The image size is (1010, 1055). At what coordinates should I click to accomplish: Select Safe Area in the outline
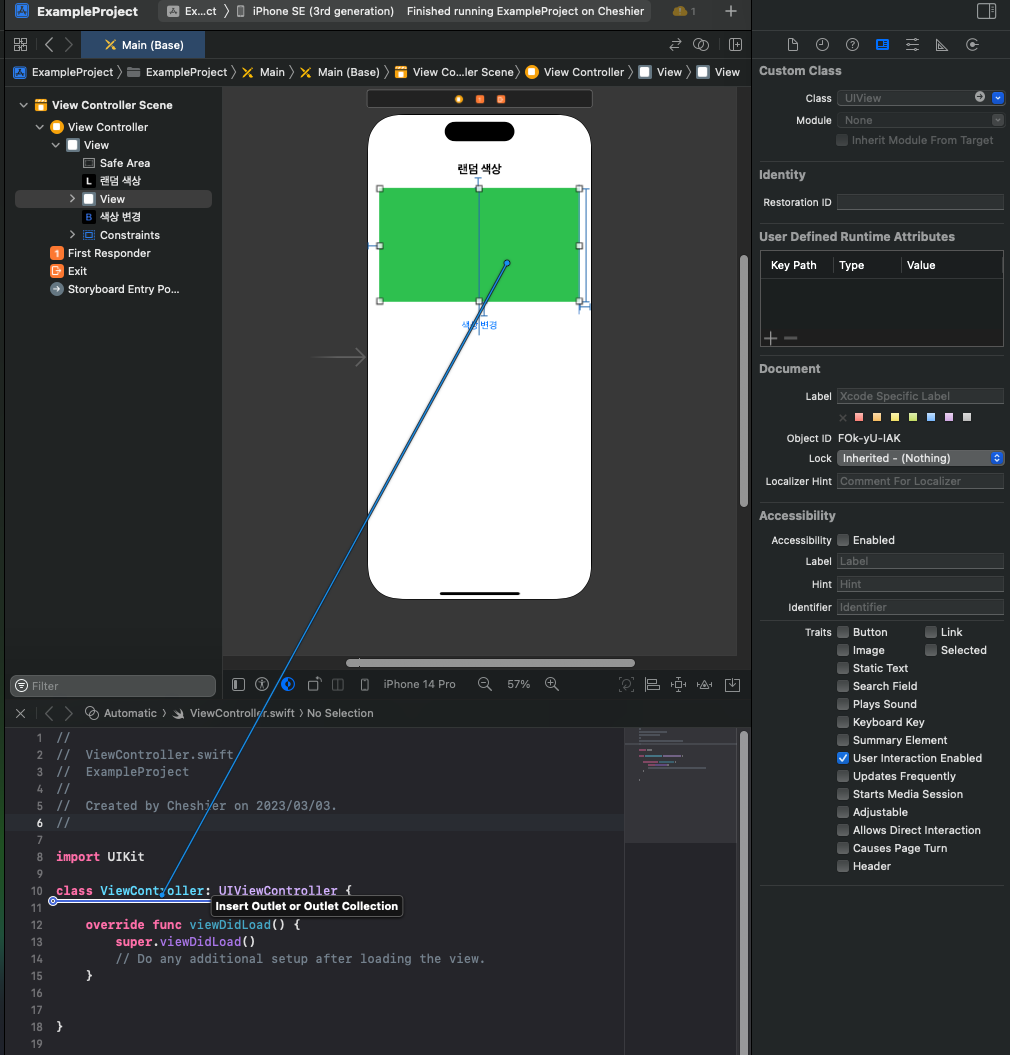tap(116, 163)
